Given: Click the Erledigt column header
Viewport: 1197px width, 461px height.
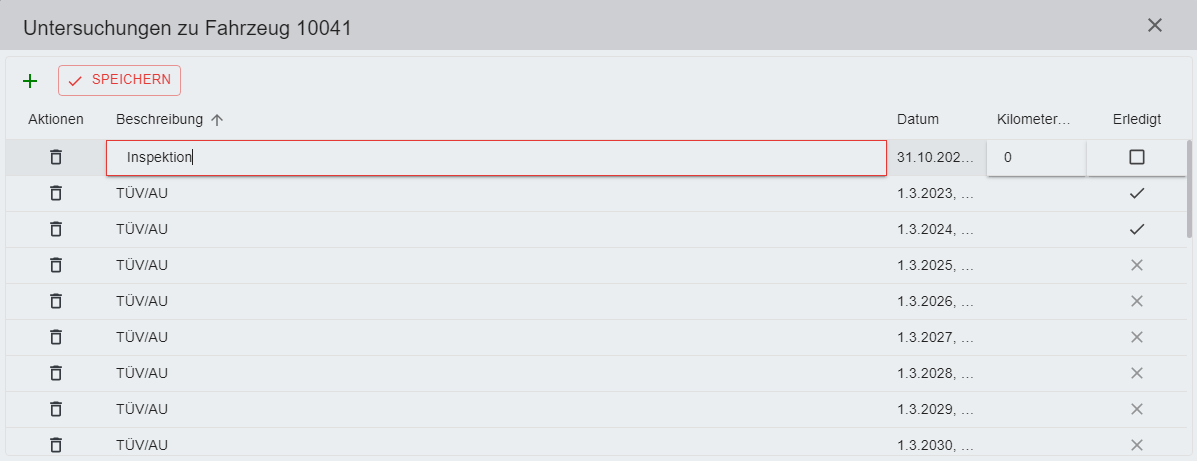Looking at the screenshot, I should [x=1136, y=120].
